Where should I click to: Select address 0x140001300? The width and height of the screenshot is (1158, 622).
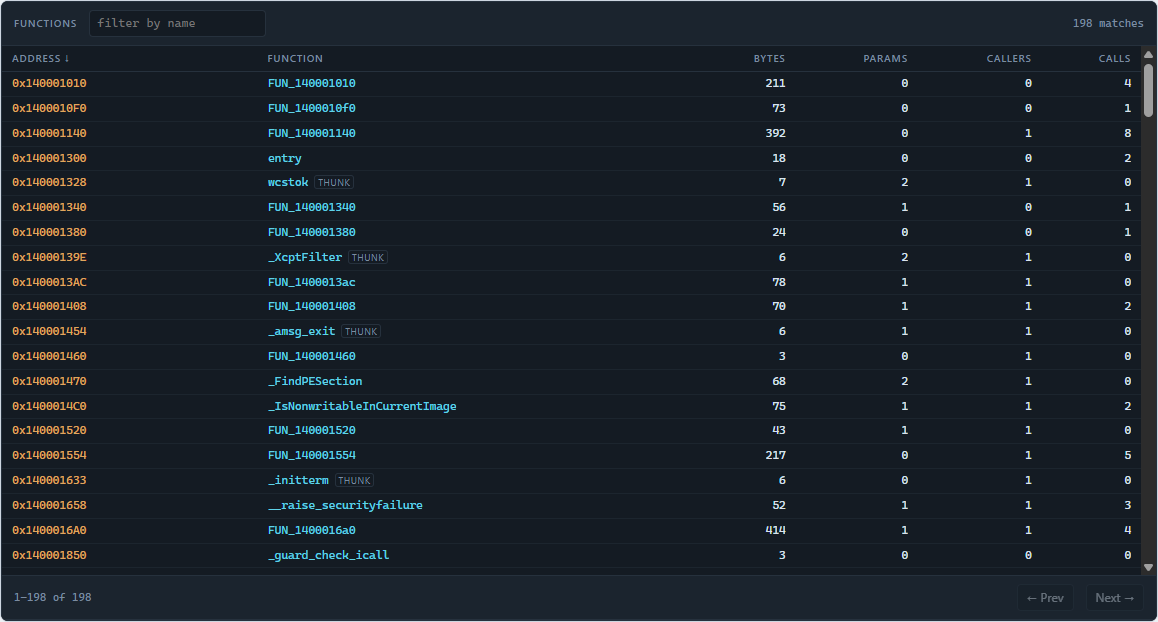tap(49, 158)
